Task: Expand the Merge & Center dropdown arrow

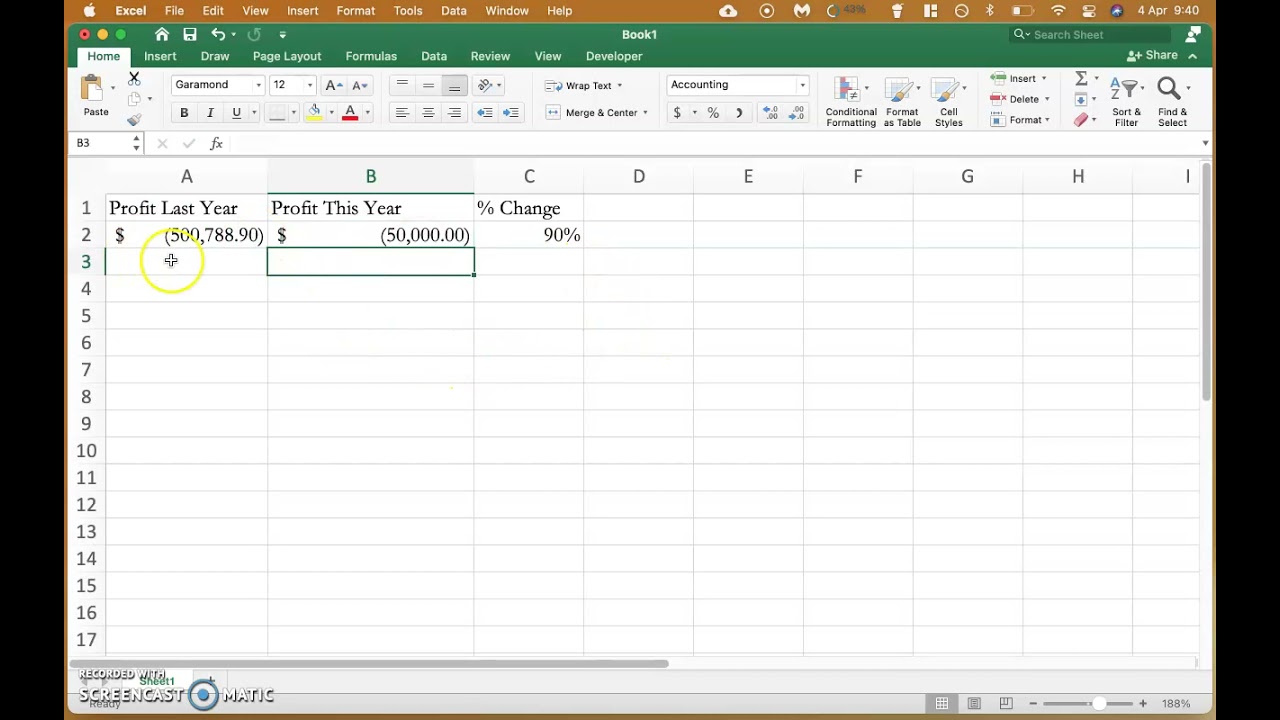Action: (x=645, y=113)
